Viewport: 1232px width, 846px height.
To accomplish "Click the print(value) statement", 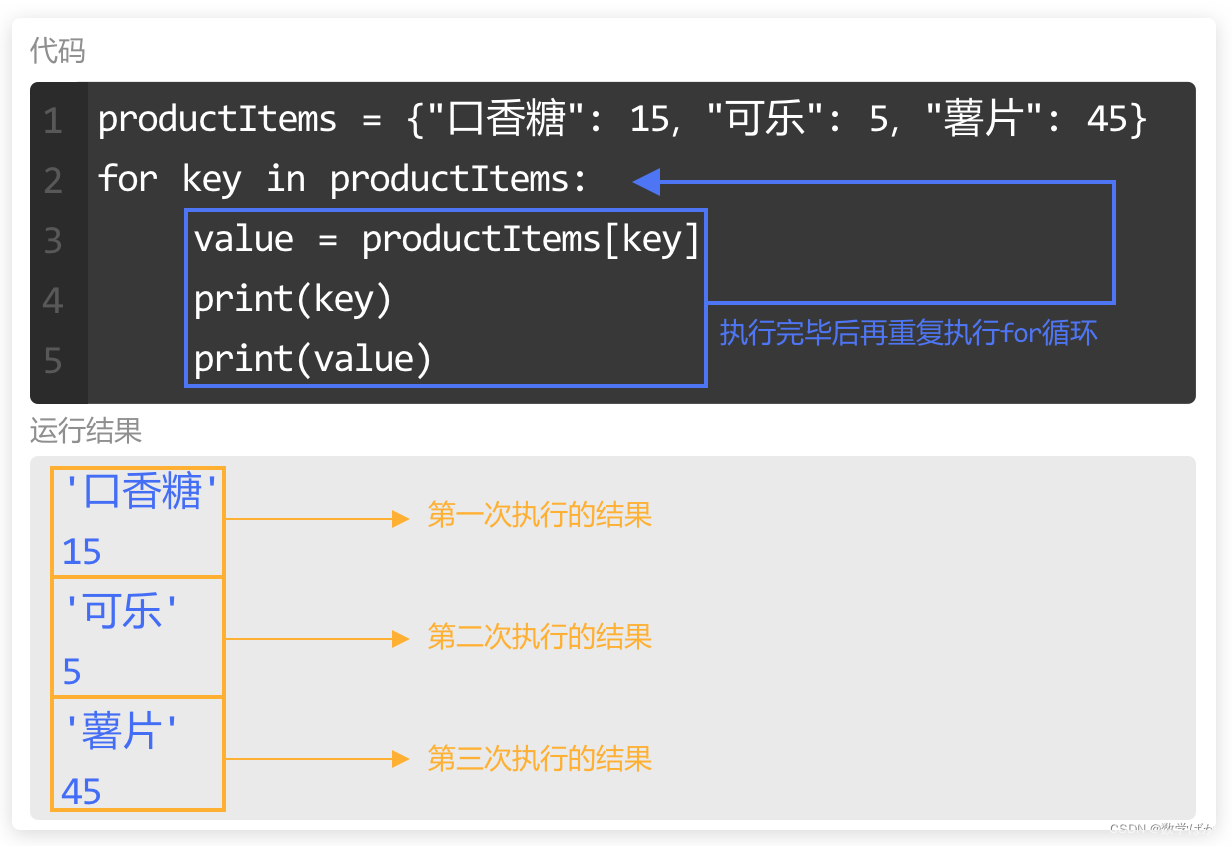I will (x=313, y=359).
